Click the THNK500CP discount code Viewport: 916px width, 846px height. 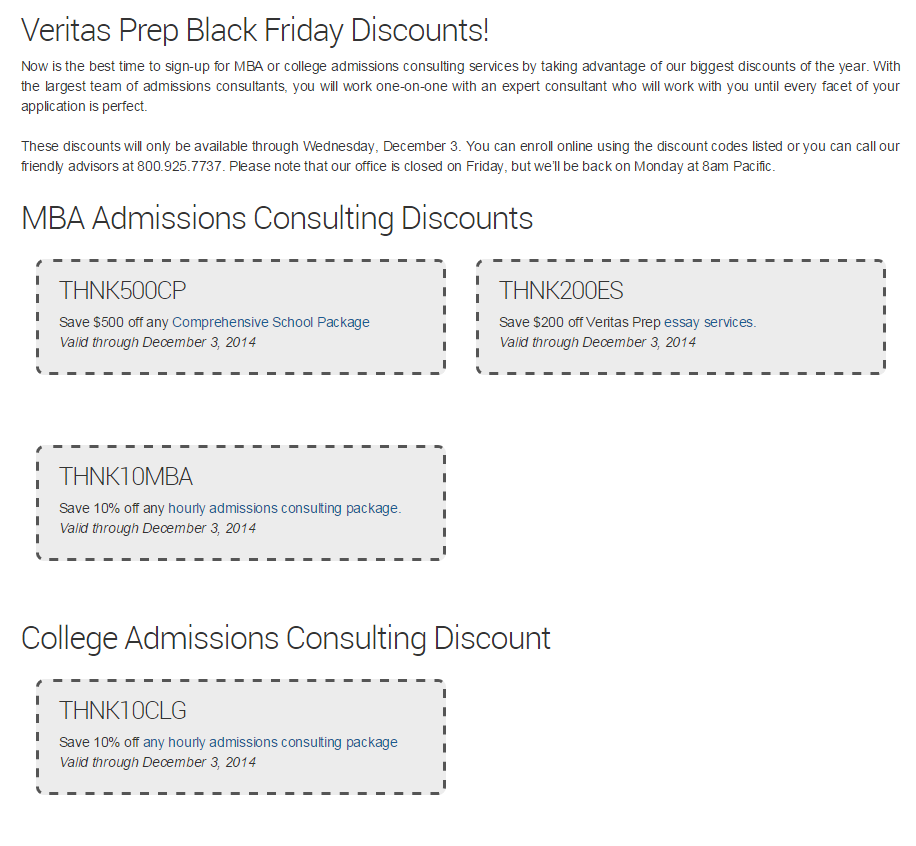click(x=123, y=291)
